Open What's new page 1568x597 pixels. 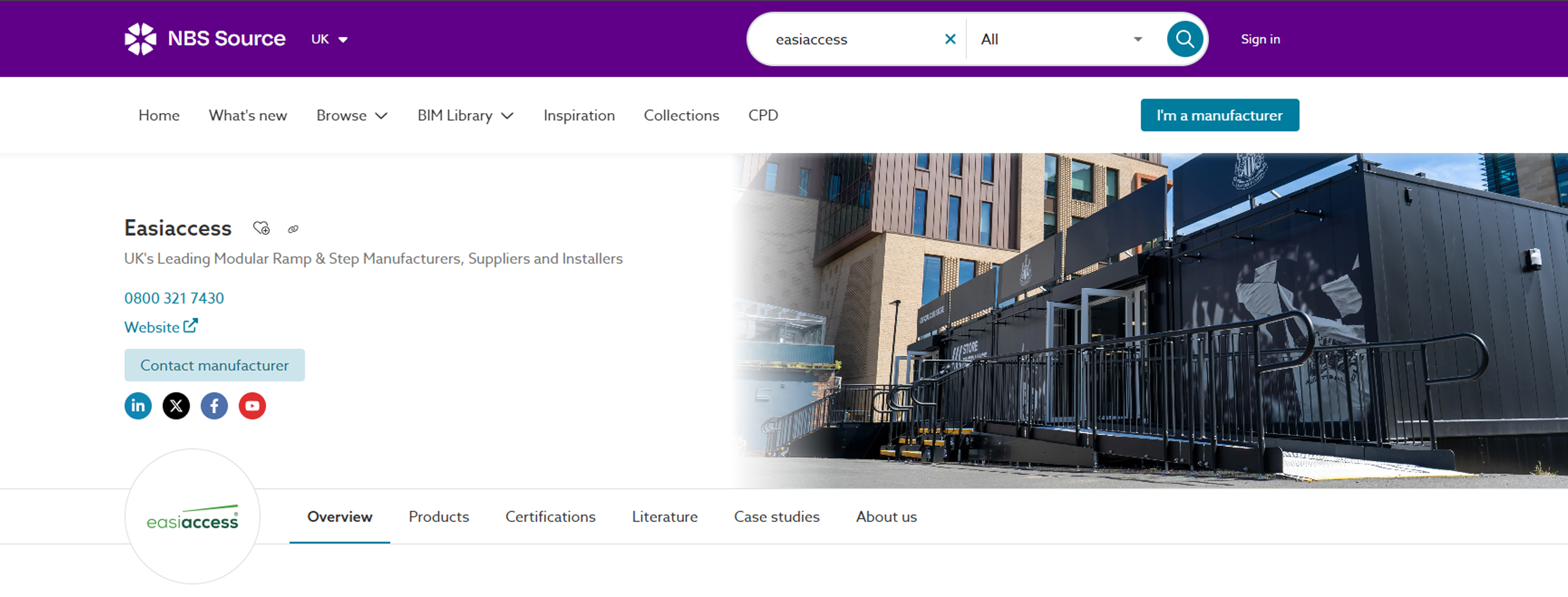point(248,116)
